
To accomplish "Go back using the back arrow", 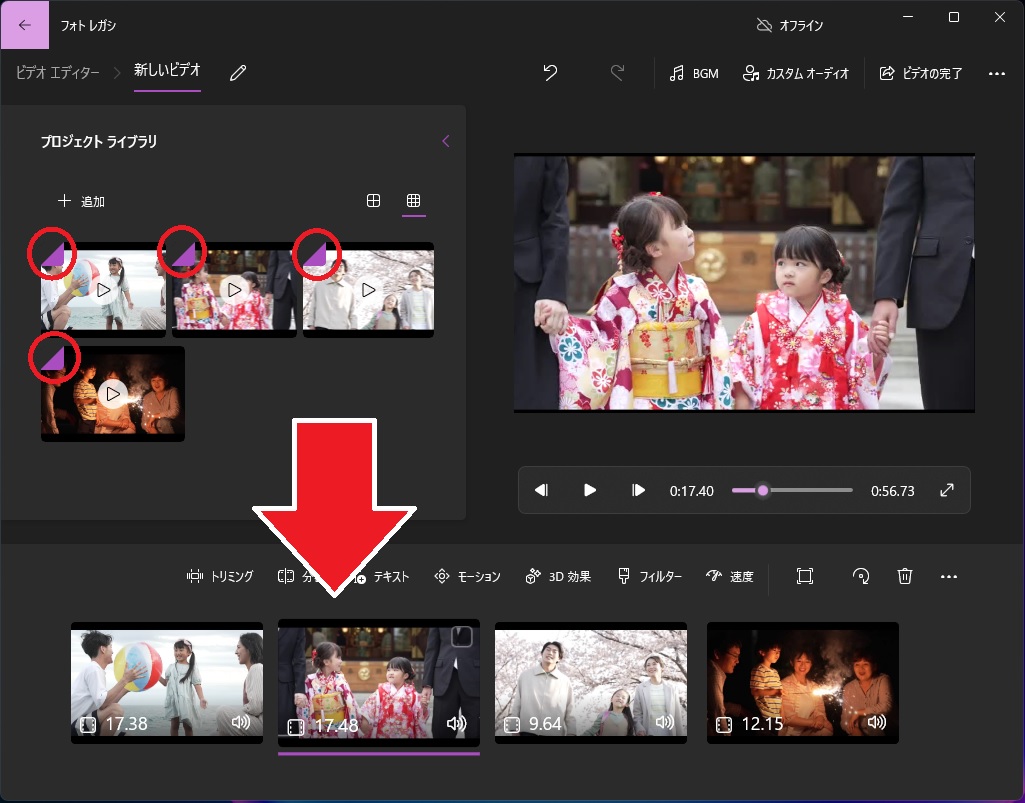I will (25, 25).
